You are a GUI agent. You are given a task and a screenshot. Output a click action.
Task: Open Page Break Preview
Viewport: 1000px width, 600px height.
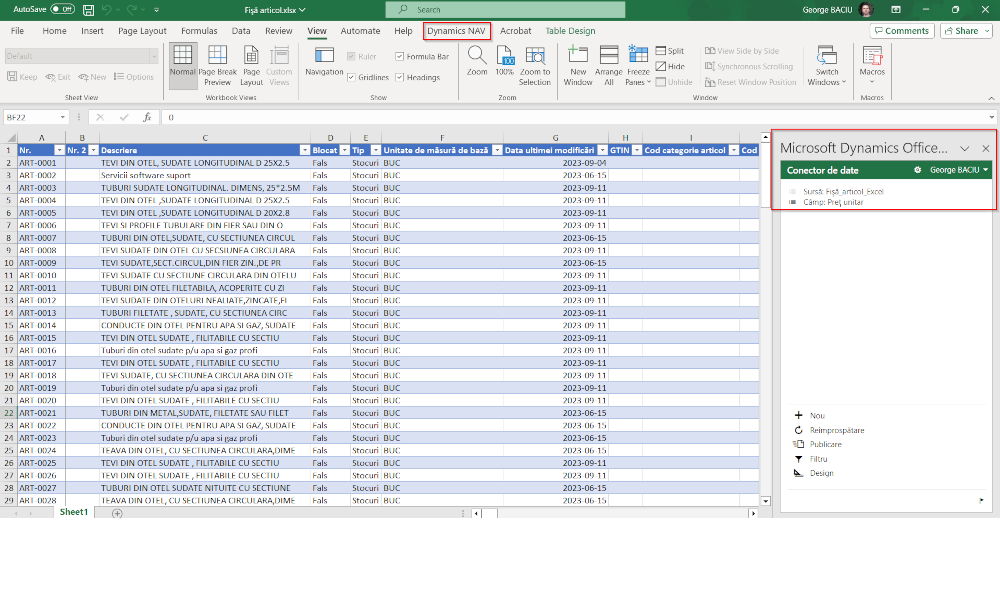pos(217,66)
